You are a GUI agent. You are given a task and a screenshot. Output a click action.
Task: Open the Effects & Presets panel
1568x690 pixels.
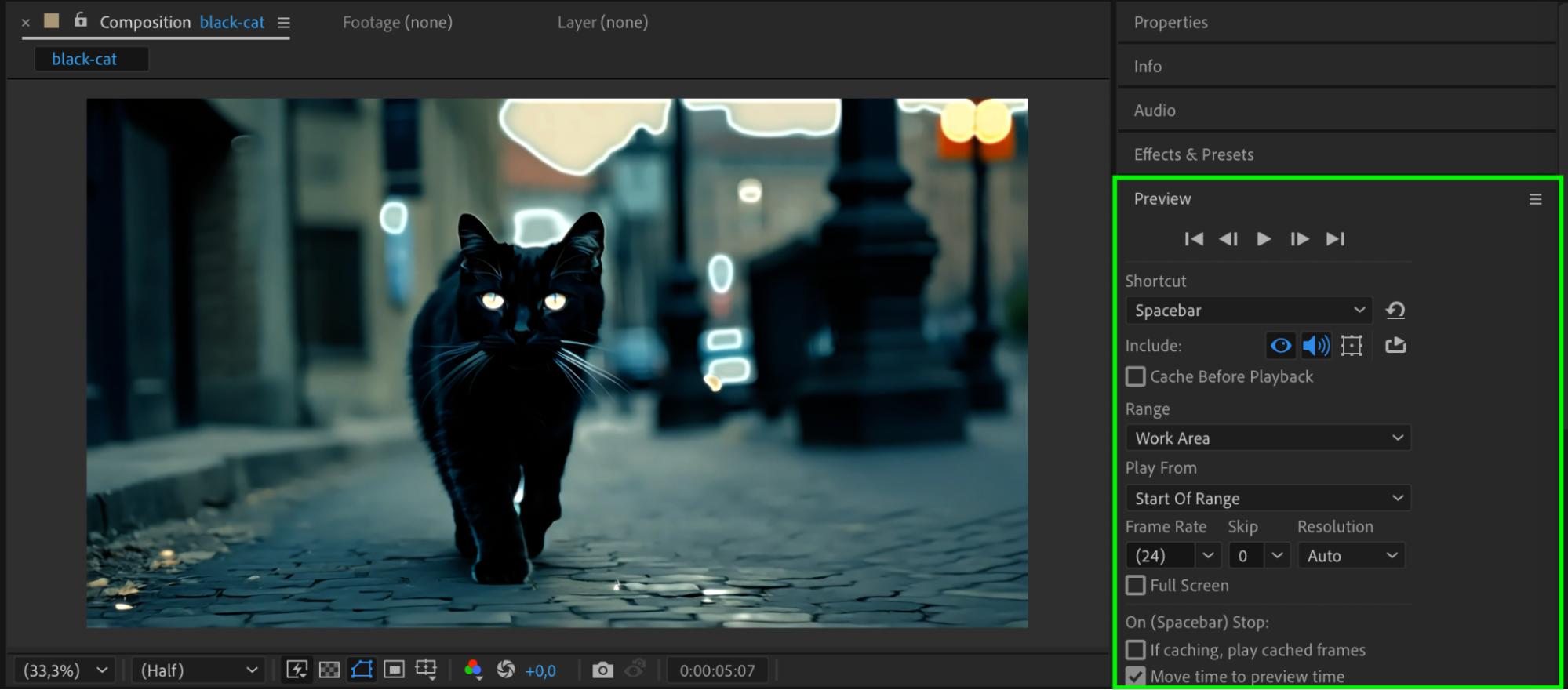(x=1193, y=154)
